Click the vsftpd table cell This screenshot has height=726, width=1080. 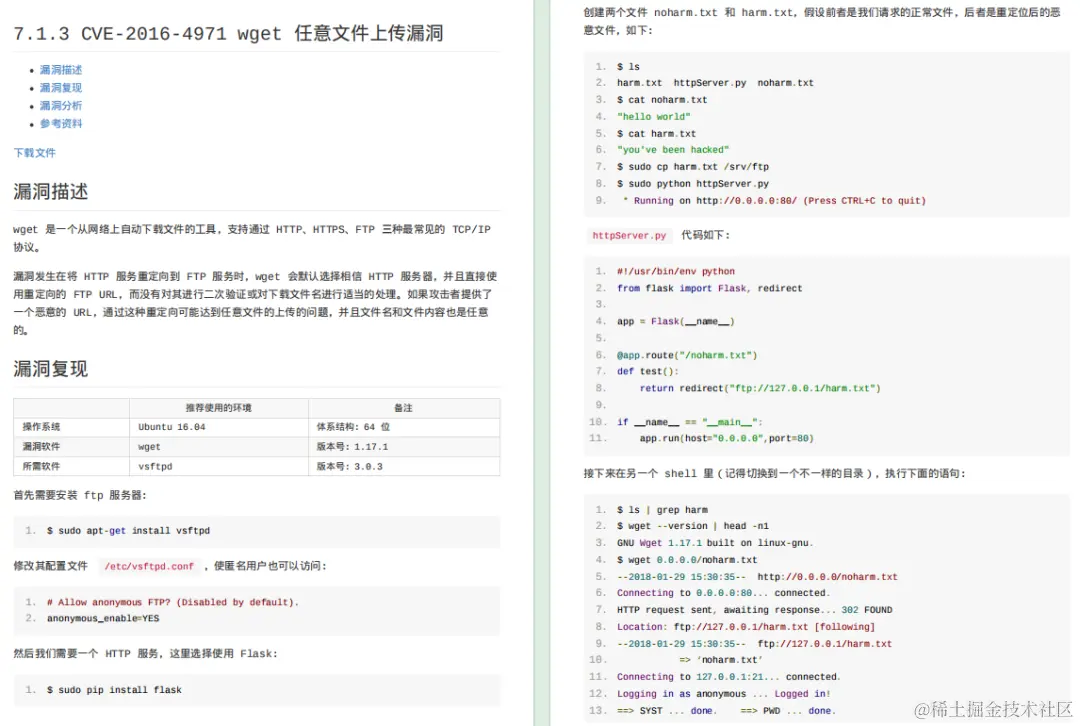tap(219, 466)
